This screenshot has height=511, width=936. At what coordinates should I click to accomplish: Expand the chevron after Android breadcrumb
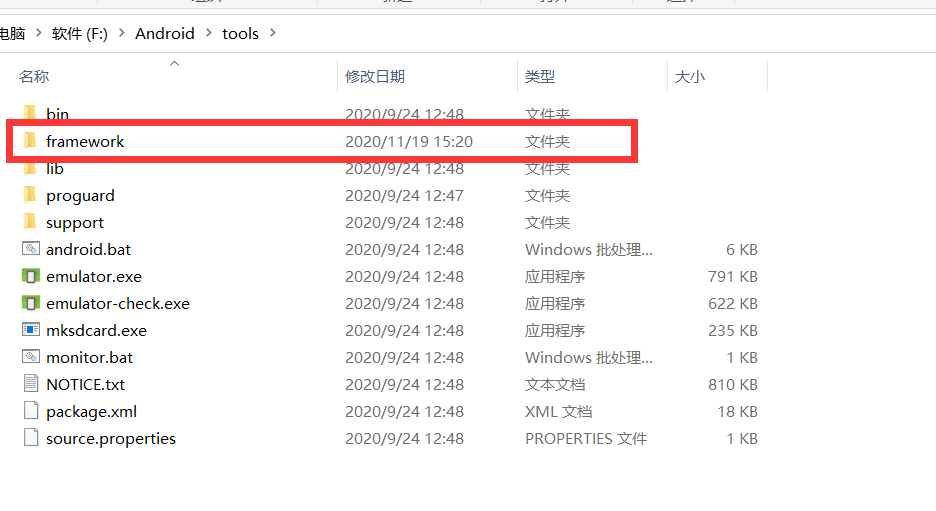[x=208, y=33]
